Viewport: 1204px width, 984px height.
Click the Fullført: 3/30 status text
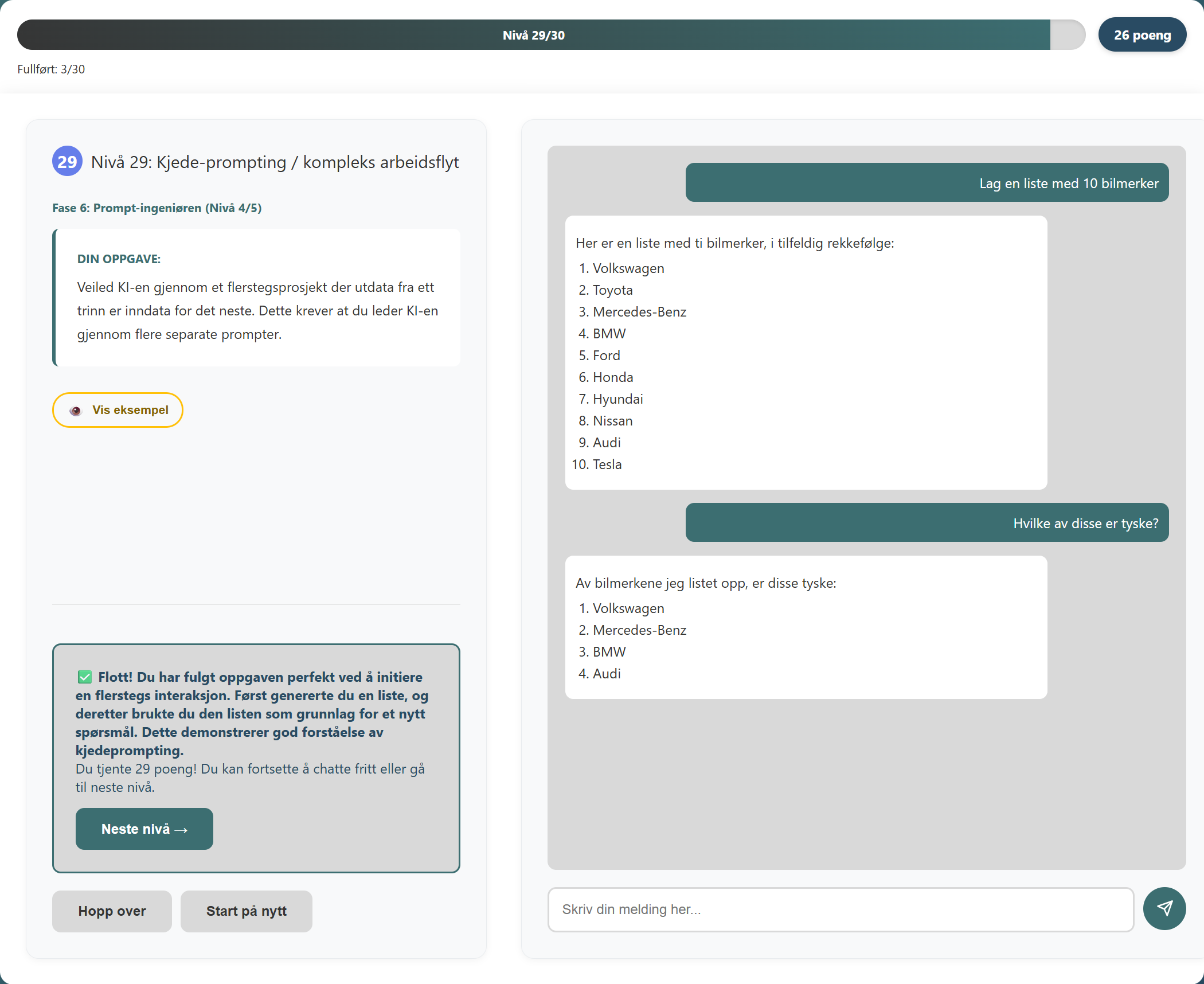[51, 69]
